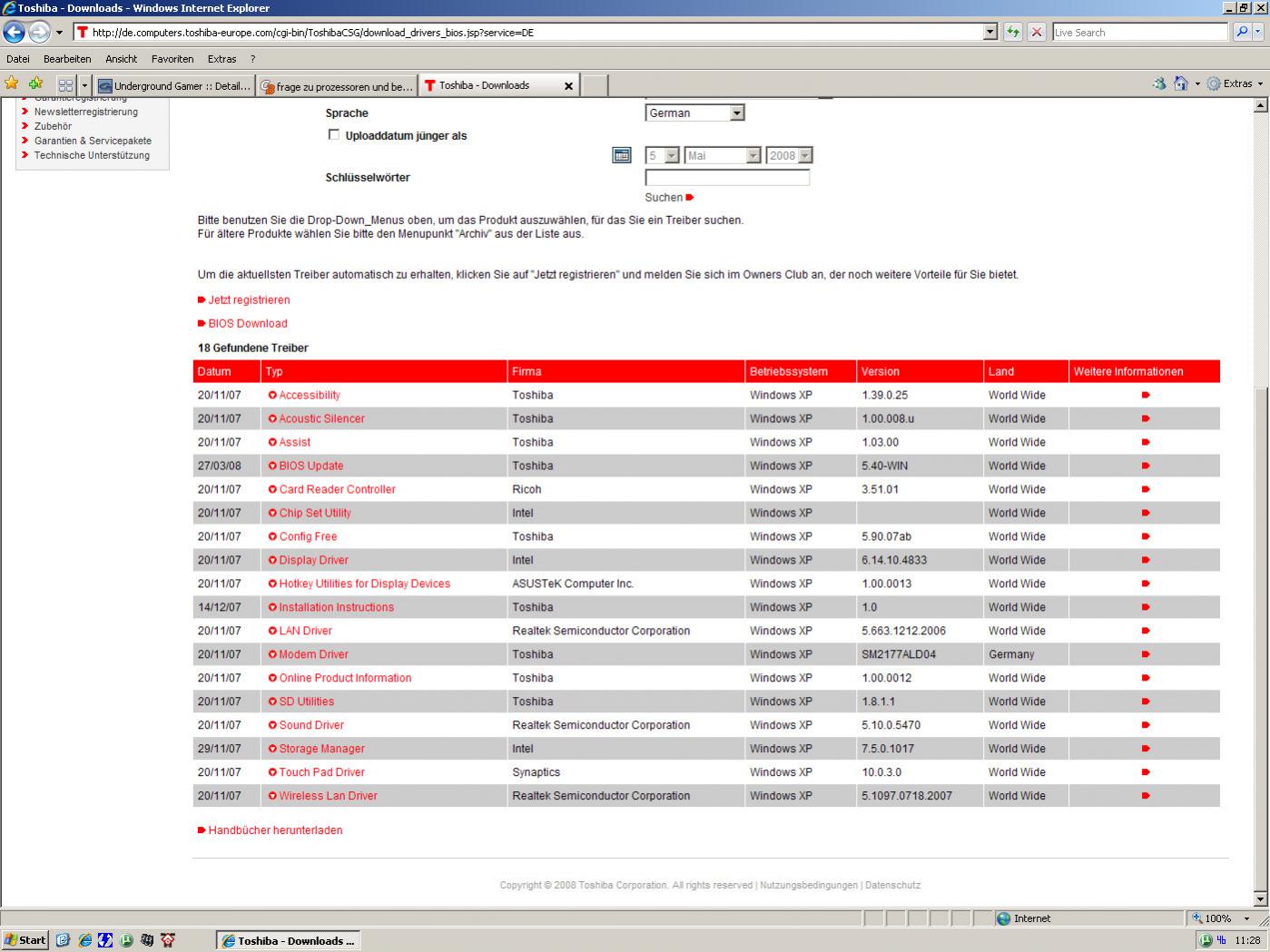Go forward with the browser Forward arrow

(39, 33)
